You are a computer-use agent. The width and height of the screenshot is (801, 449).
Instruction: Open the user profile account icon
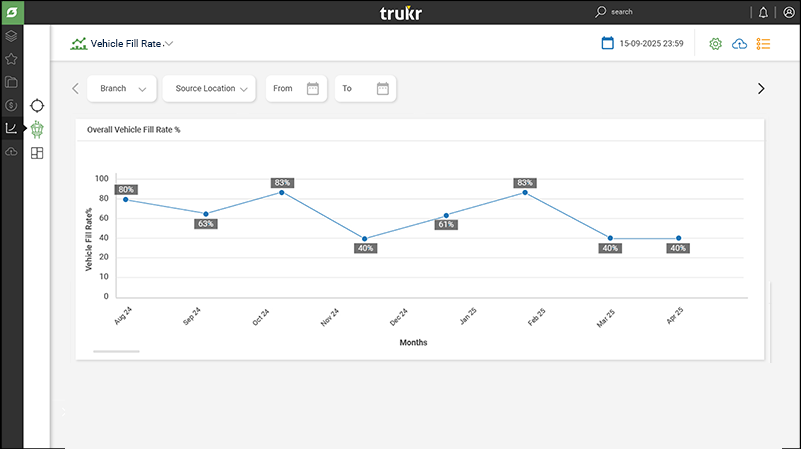click(788, 12)
